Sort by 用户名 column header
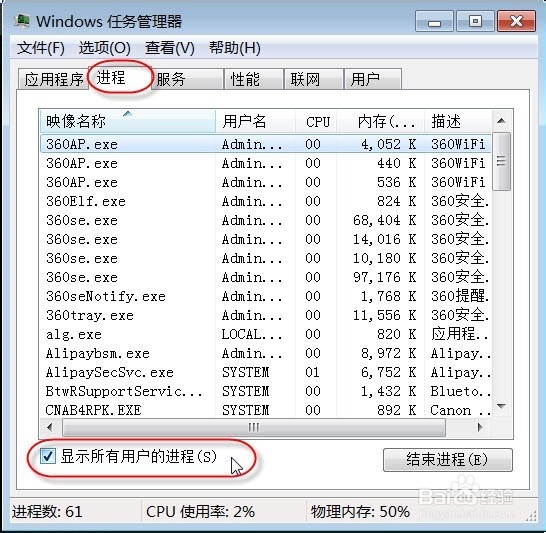The width and height of the screenshot is (546, 533). (256, 122)
